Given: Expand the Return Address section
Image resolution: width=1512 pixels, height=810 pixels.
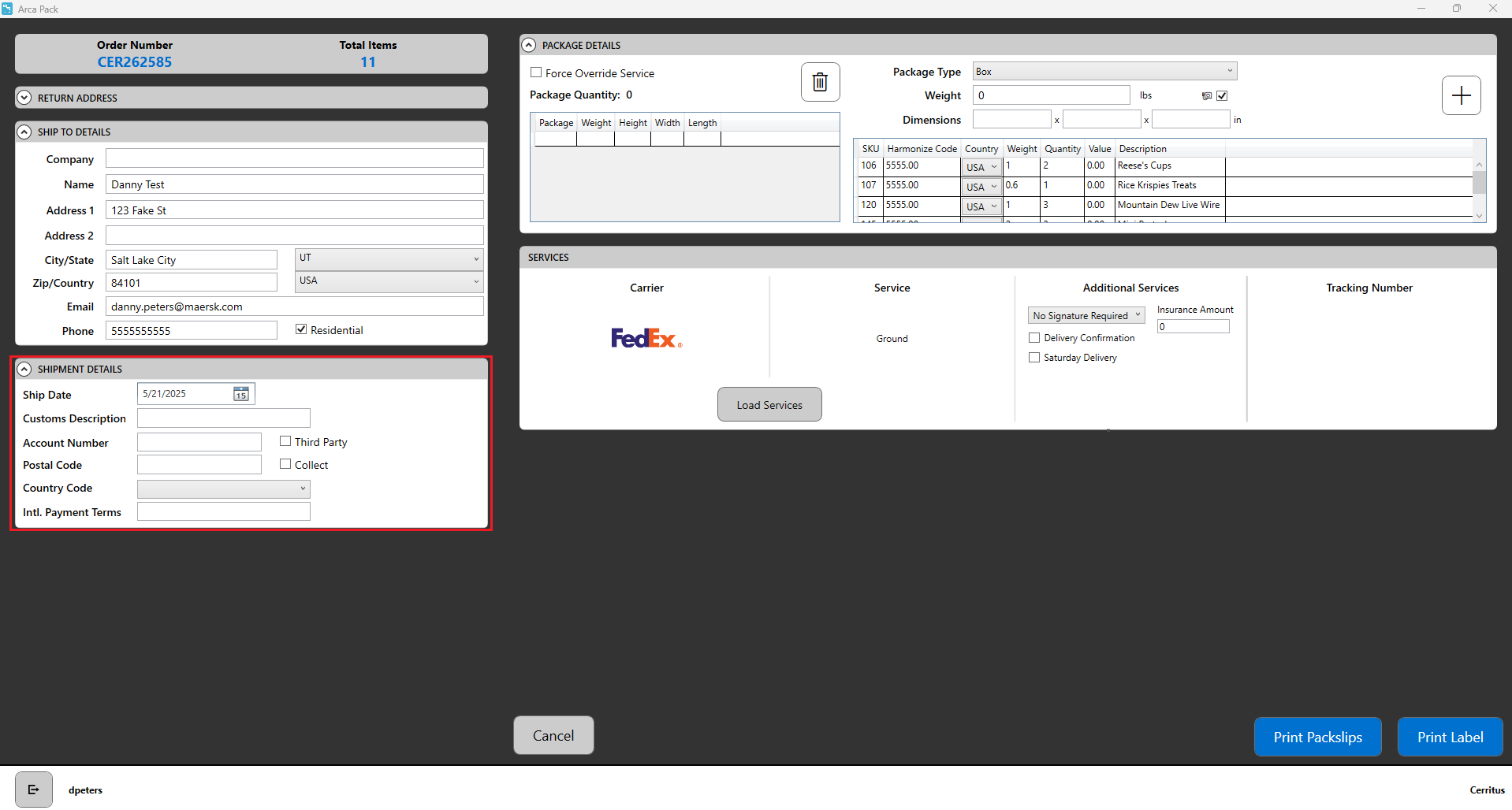Looking at the screenshot, I should [24, 98].
